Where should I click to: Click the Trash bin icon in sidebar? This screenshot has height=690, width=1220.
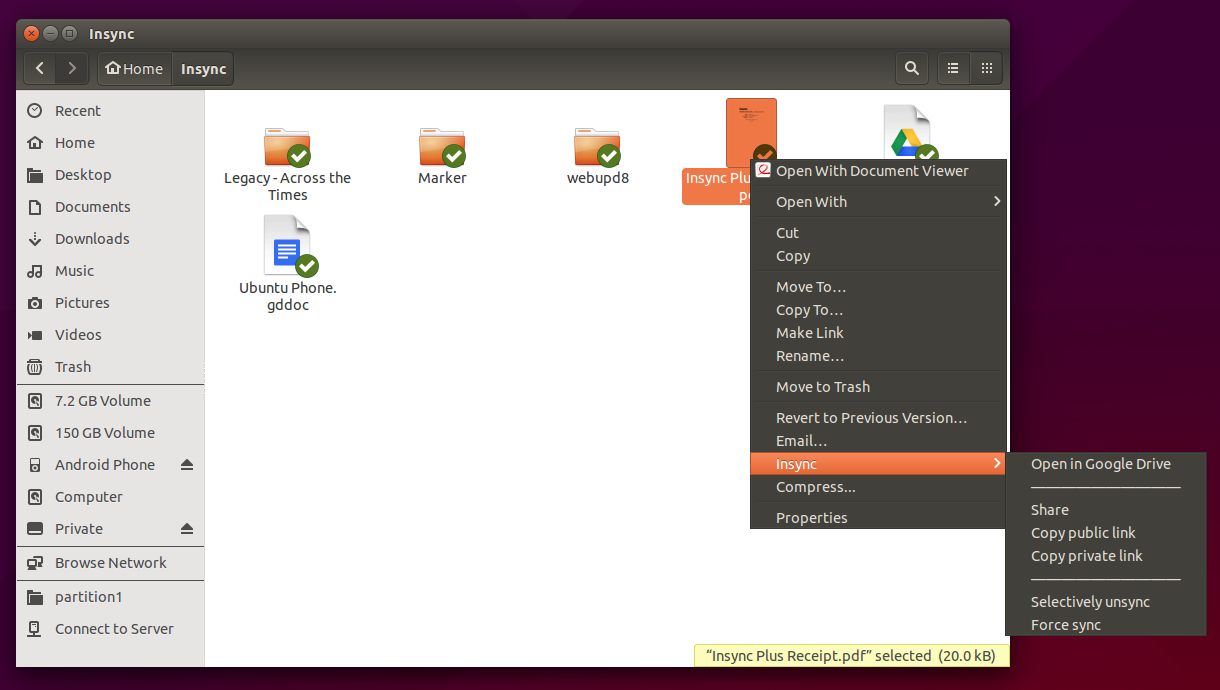(35, 367)
